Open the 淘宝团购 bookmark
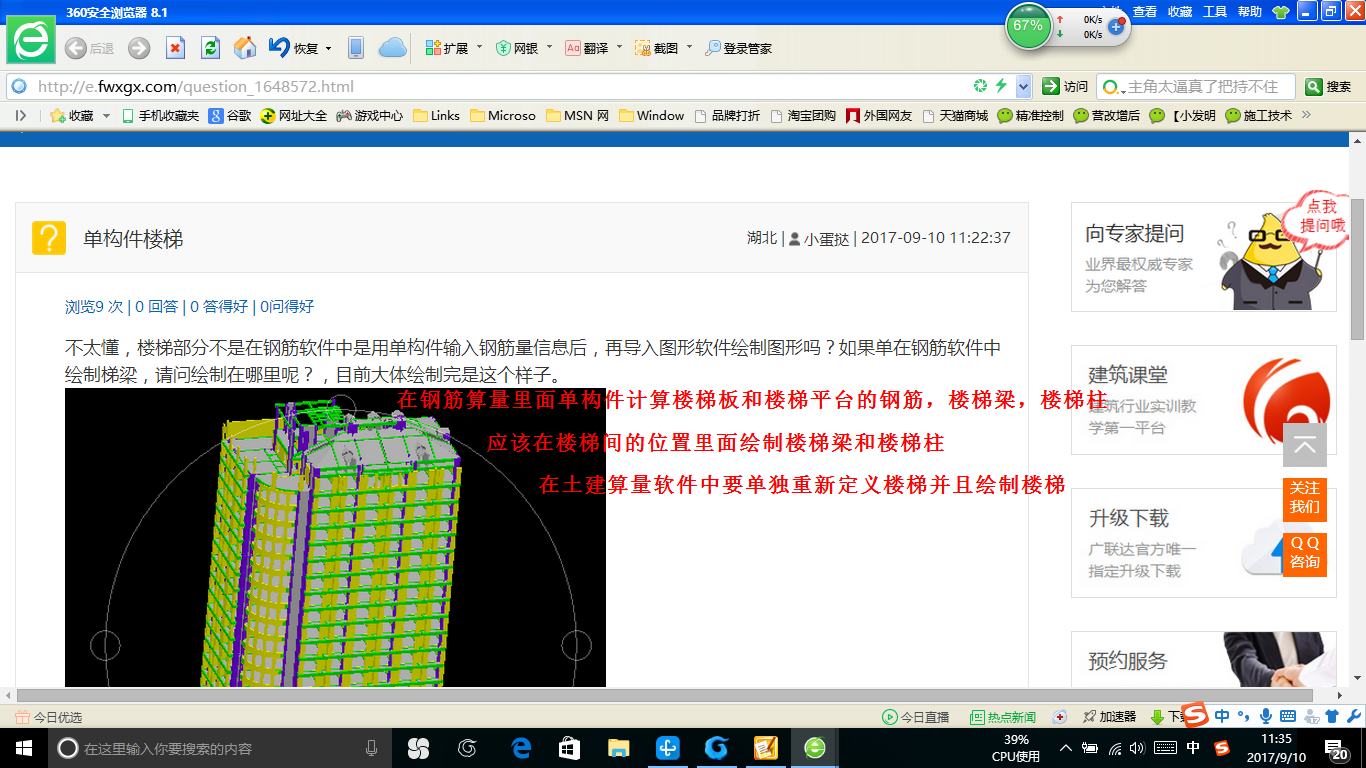 tap(803, 115)
